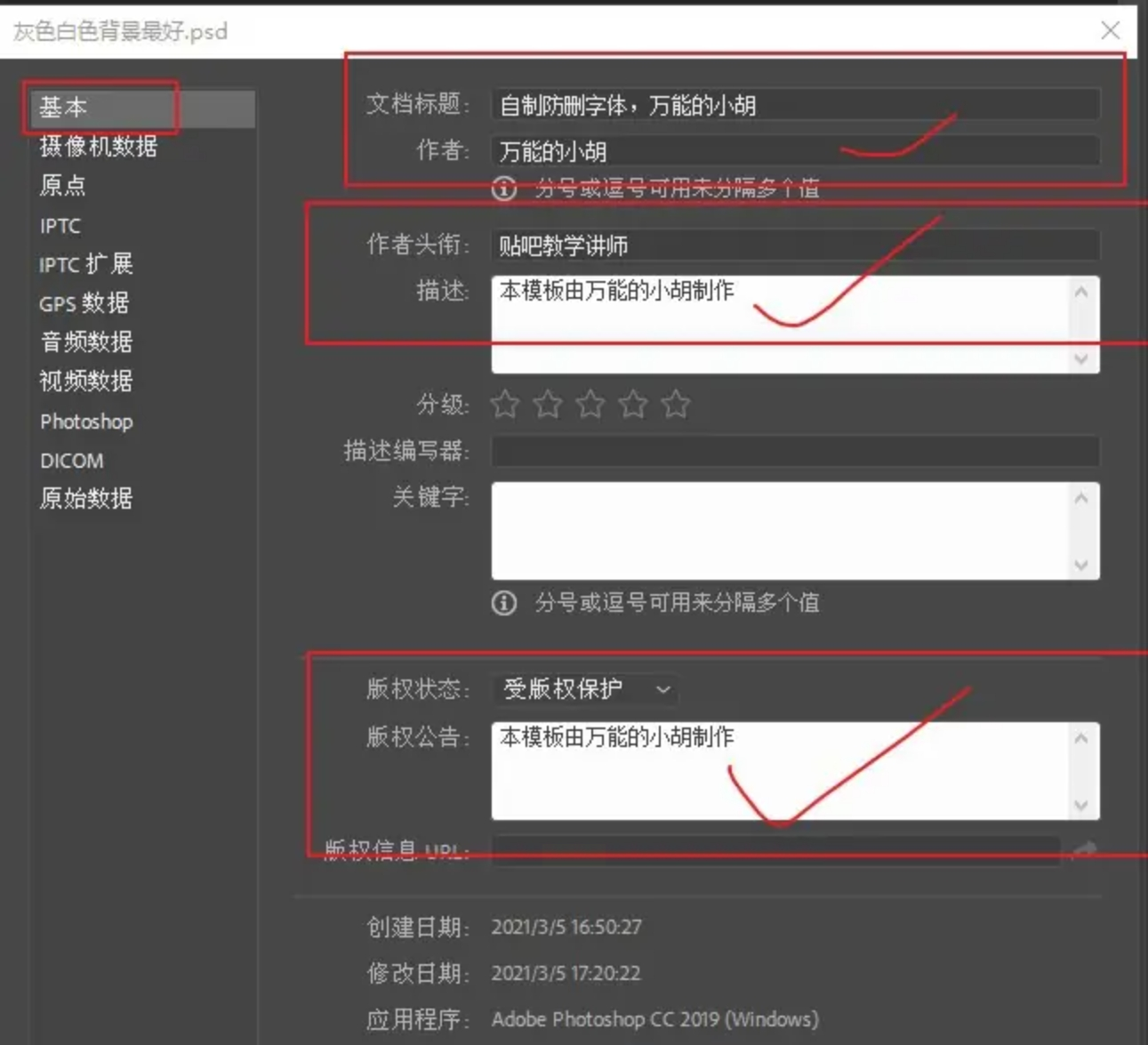Select the 原始数据 category

point(86,498)
